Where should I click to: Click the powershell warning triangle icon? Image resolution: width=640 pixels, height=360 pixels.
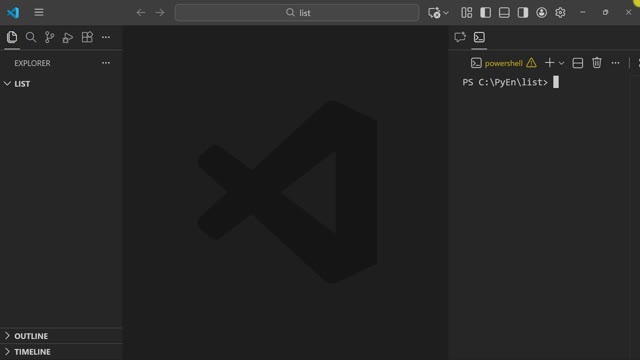[531, 63]
